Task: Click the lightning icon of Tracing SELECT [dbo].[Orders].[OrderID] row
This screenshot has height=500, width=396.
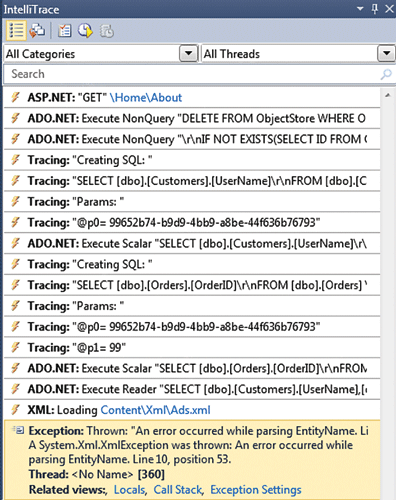Action: 15,285
